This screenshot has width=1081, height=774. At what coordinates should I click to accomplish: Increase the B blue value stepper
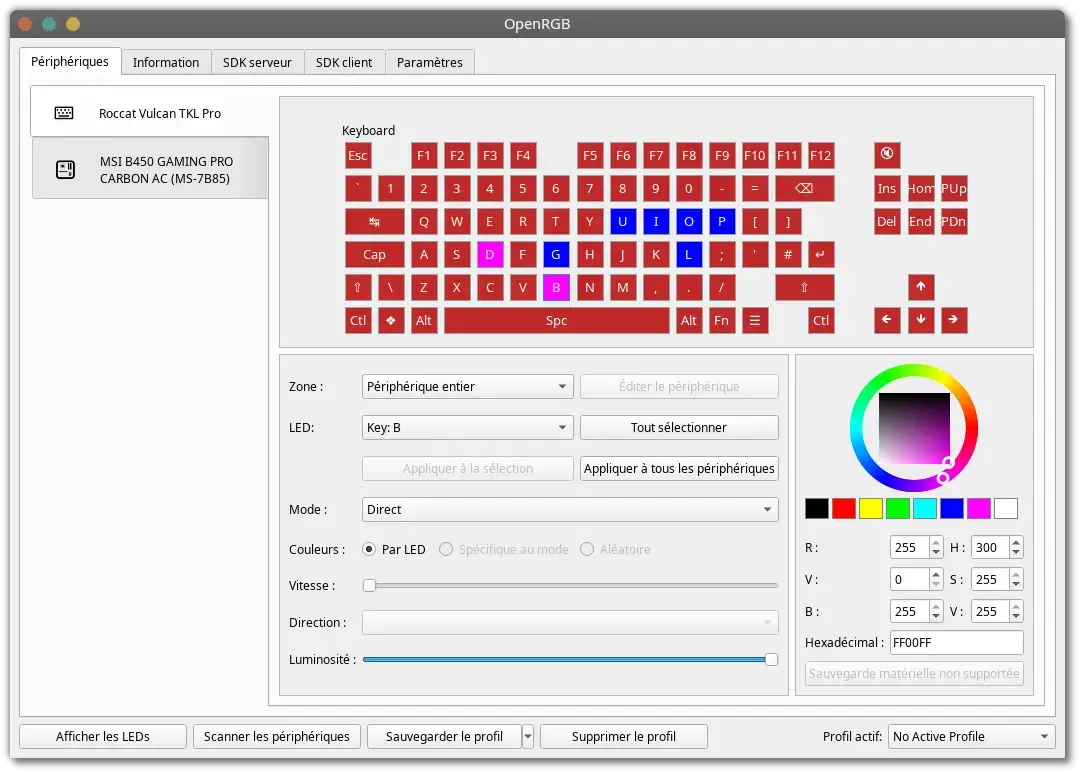pos(936,607)
